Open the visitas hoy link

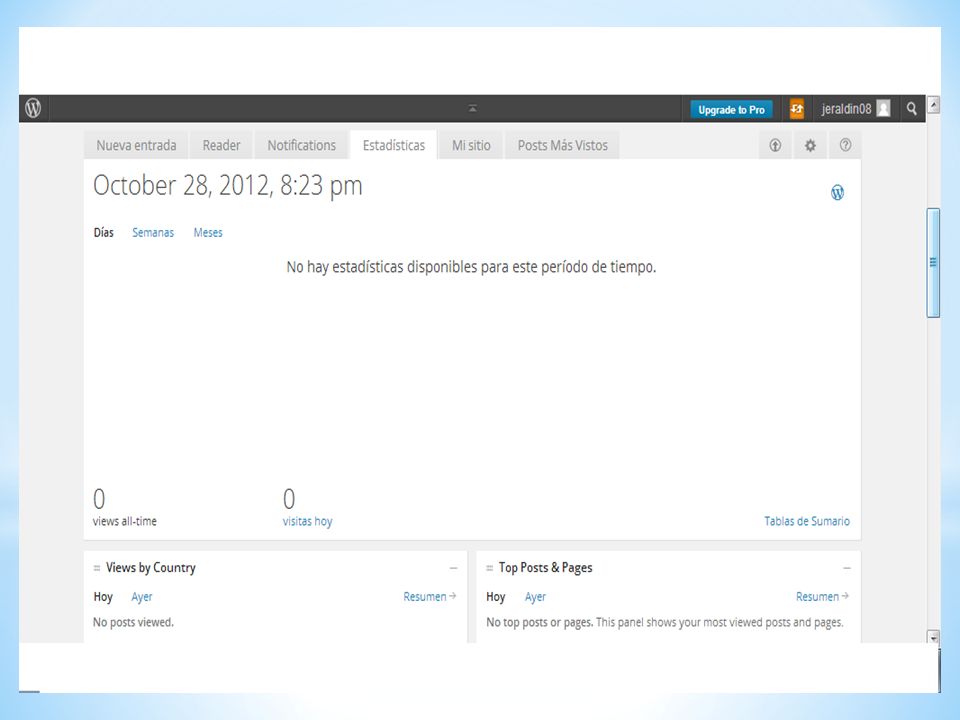[307, 521]
